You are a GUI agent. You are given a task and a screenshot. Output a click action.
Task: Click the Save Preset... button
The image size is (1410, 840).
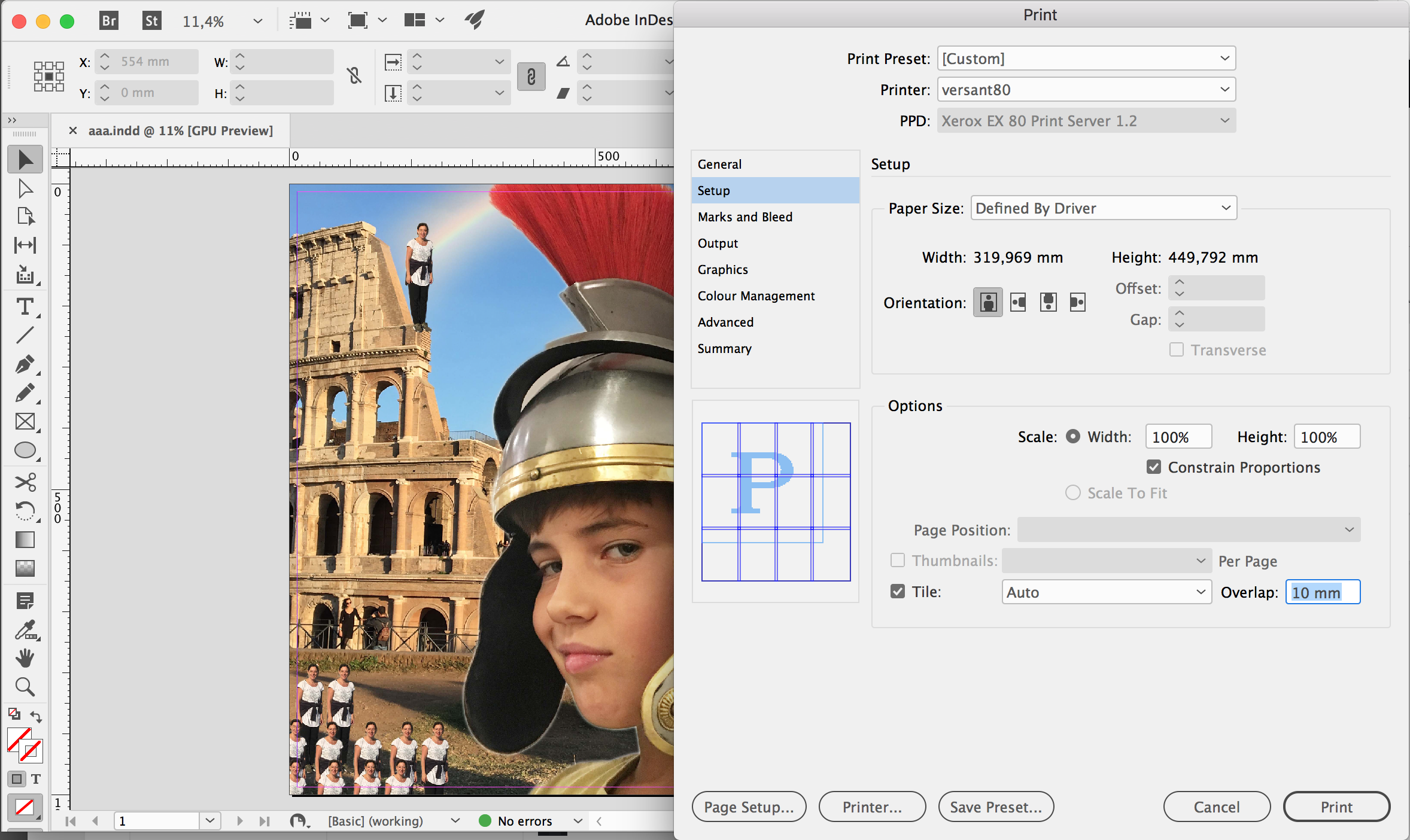[x=996, y=807]
